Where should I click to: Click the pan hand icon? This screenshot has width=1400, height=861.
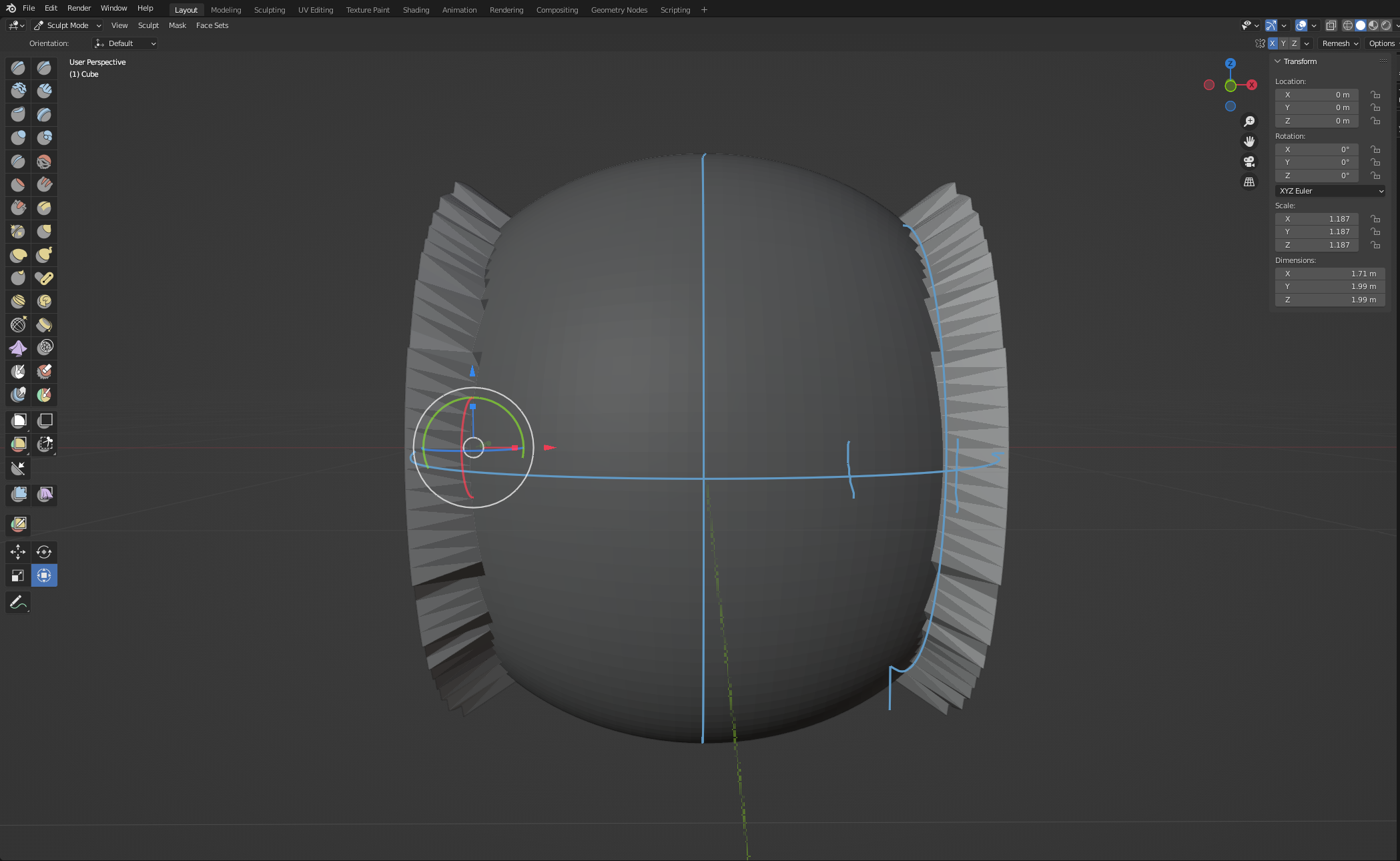(1249, 141)
